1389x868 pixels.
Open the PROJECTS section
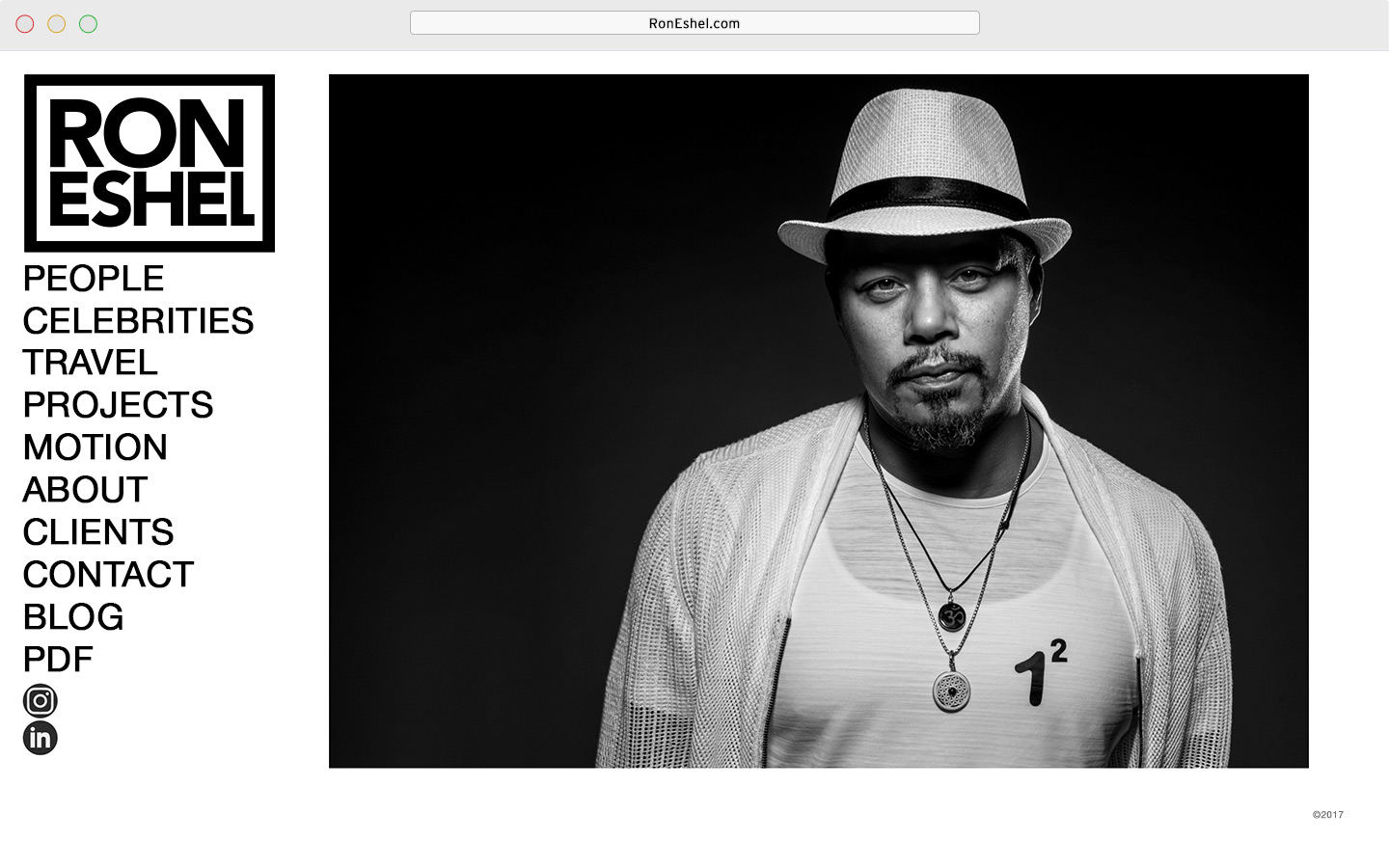pyautogui.click(x=118, y=405)
